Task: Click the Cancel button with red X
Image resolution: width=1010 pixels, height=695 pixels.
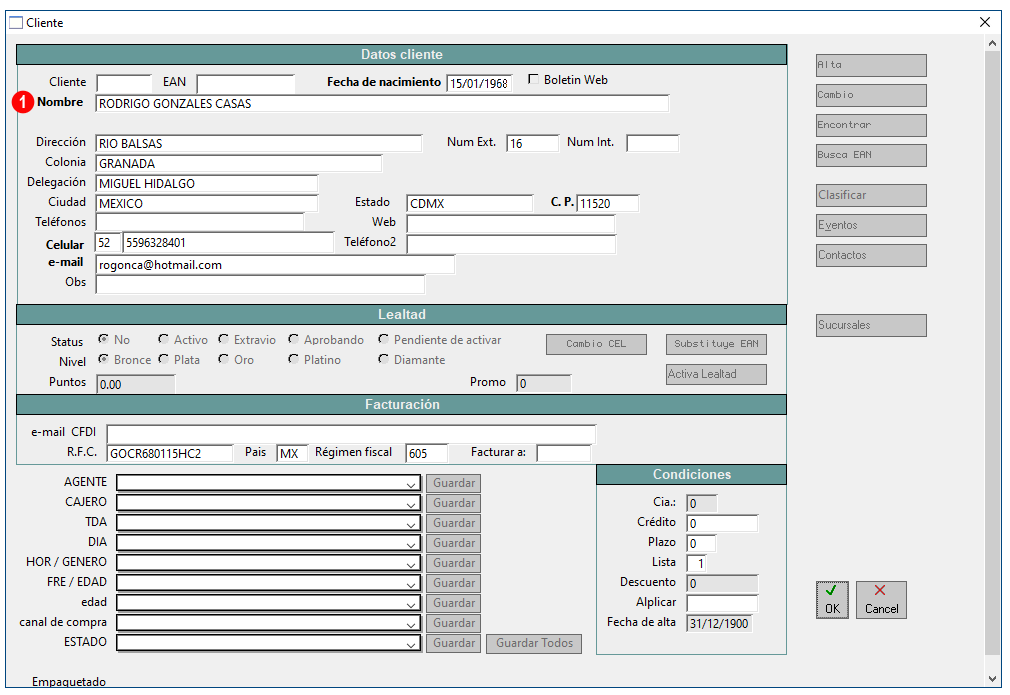Action: [881, 600]
